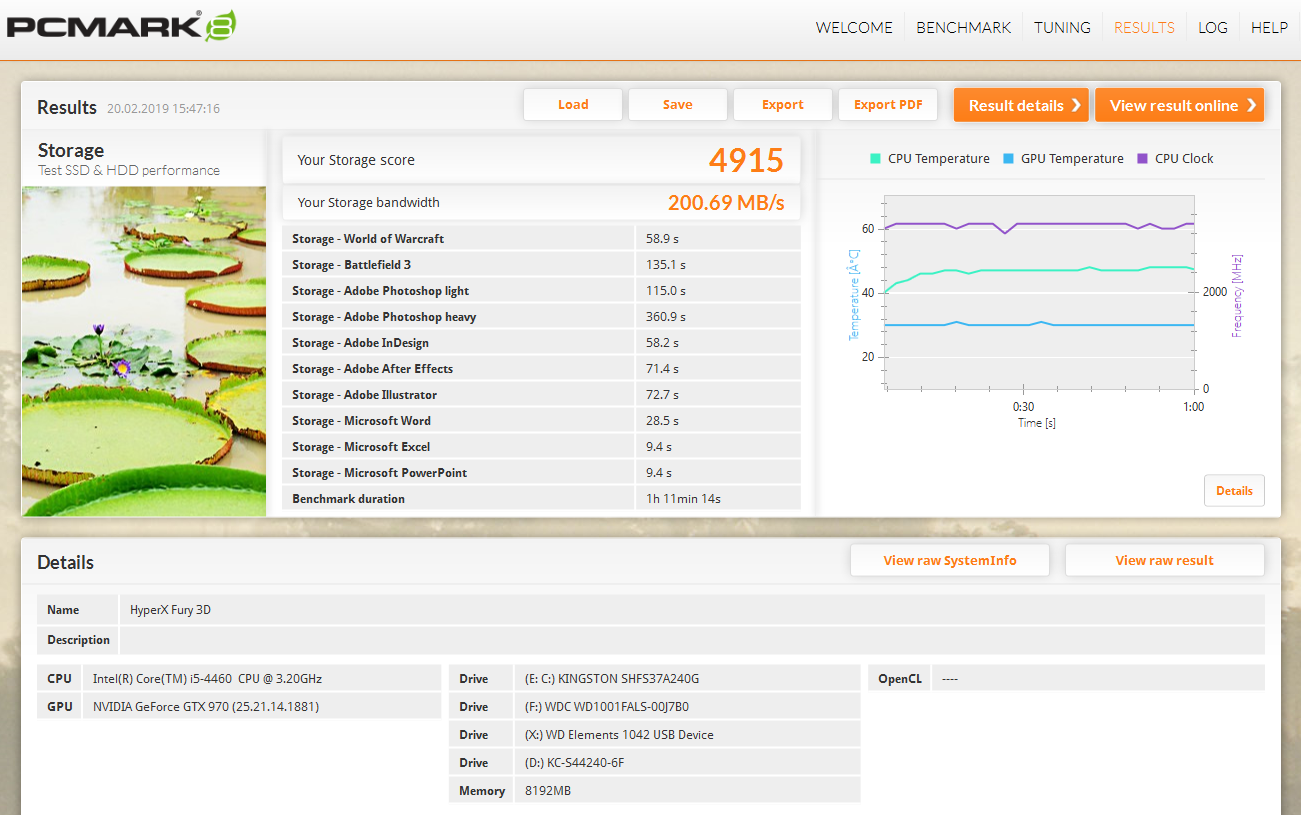Click the Adobe Photoshop light row
Viewport: 1301px width, 815px height.
coord(541,291)
